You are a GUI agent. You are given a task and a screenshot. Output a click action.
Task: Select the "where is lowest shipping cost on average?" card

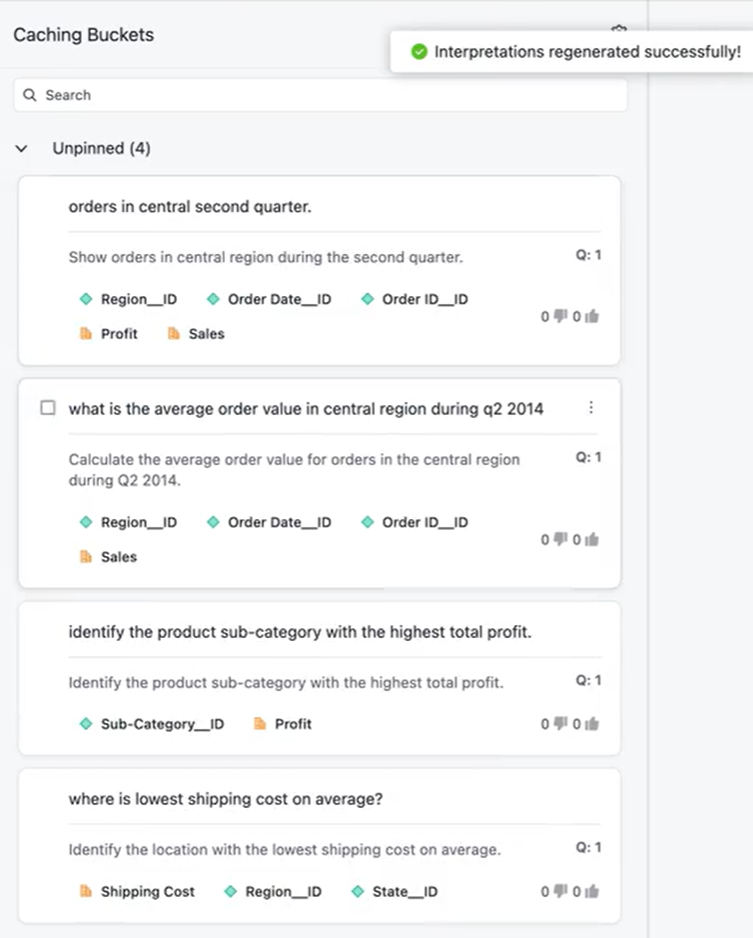click(x=227, y=799)
